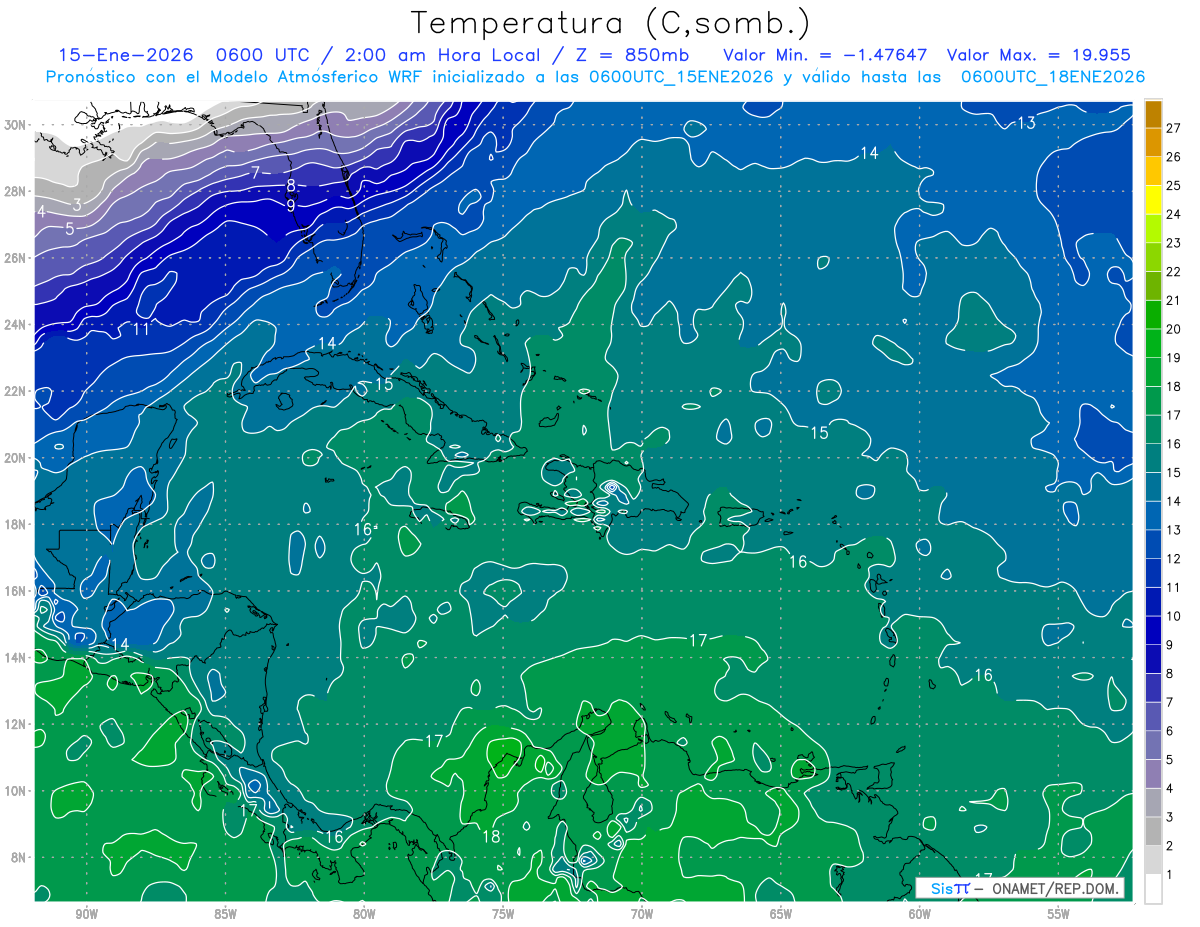Click the contour label "5" on the map
Image resolution: width=1200 pixels, height=927 pixels.
click(69, 229)
